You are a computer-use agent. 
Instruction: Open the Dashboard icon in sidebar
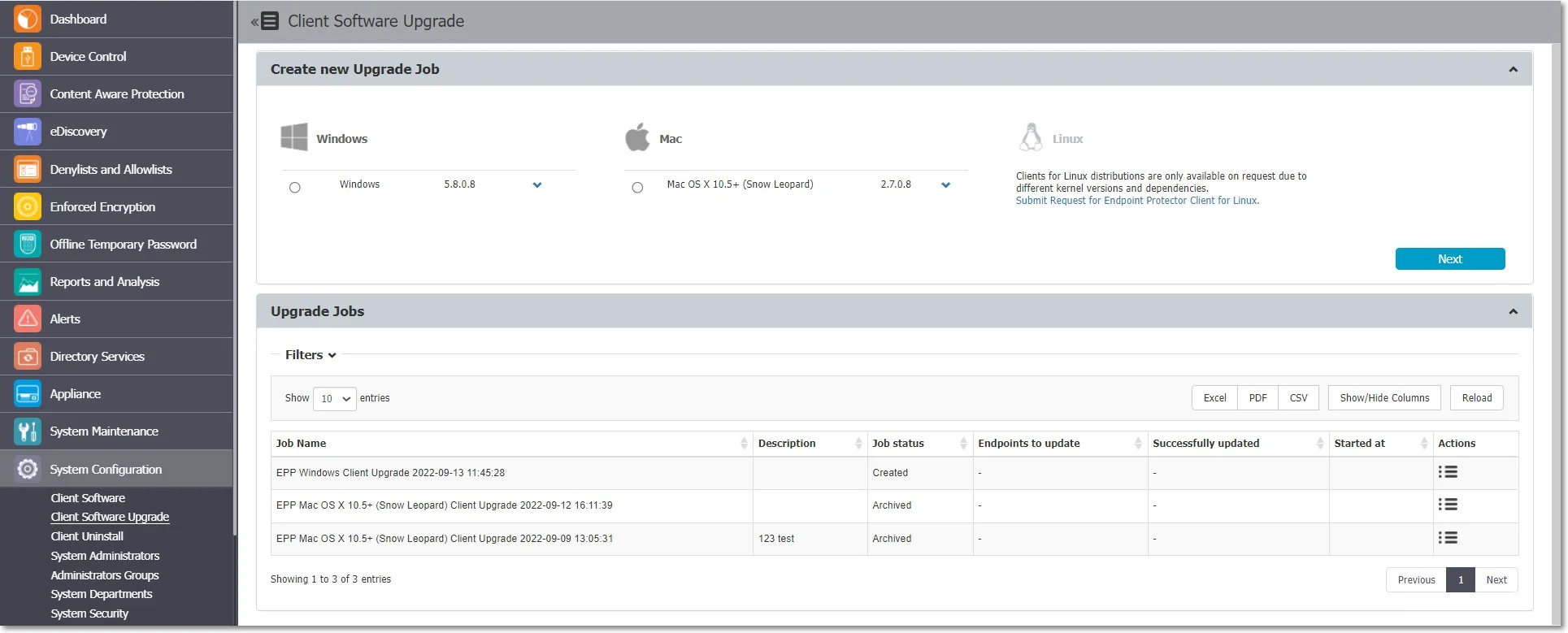click(28, 19)
